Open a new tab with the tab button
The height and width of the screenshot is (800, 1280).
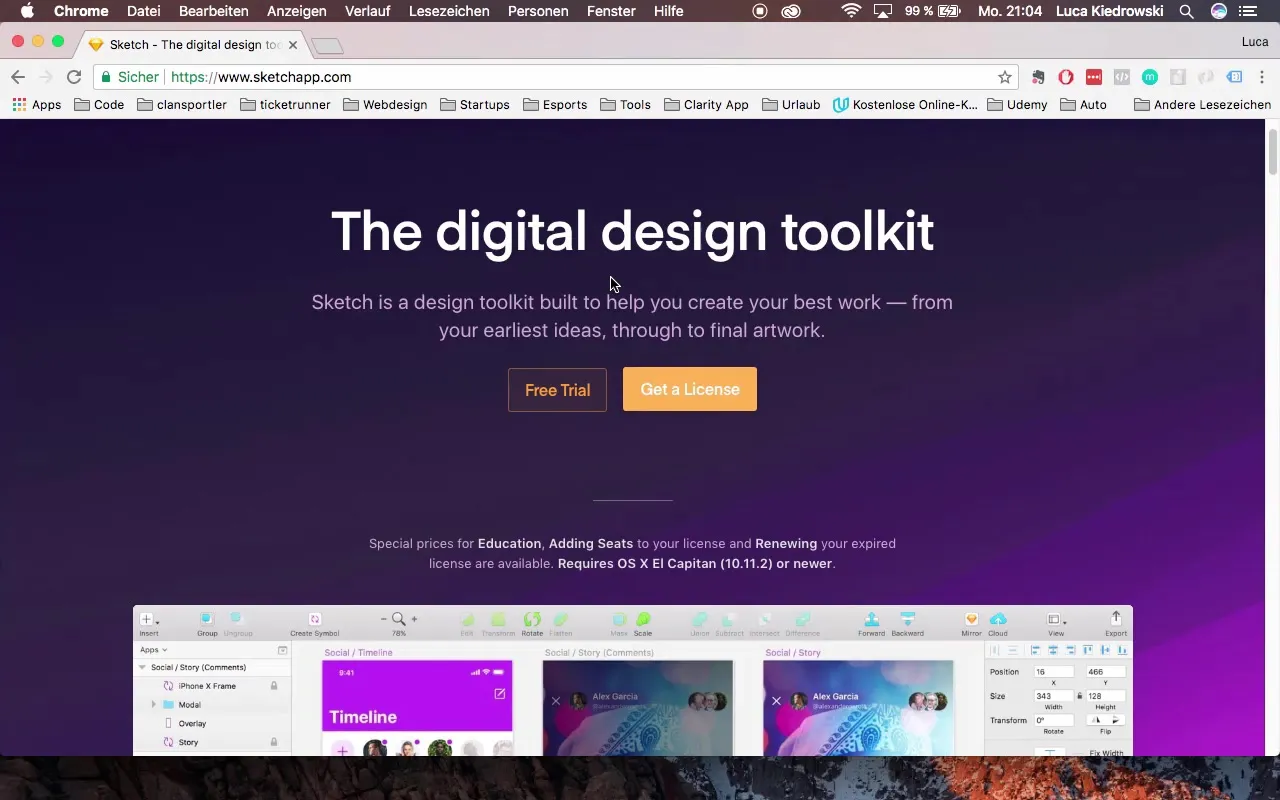coord(327,46)
